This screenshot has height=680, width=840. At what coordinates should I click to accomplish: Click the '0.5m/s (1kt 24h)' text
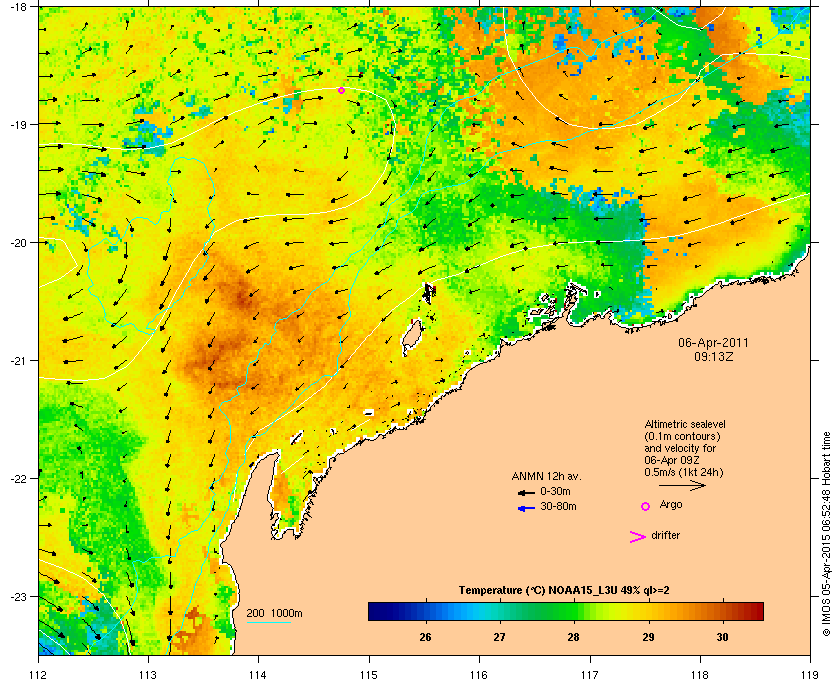click(x=684, y=473)
